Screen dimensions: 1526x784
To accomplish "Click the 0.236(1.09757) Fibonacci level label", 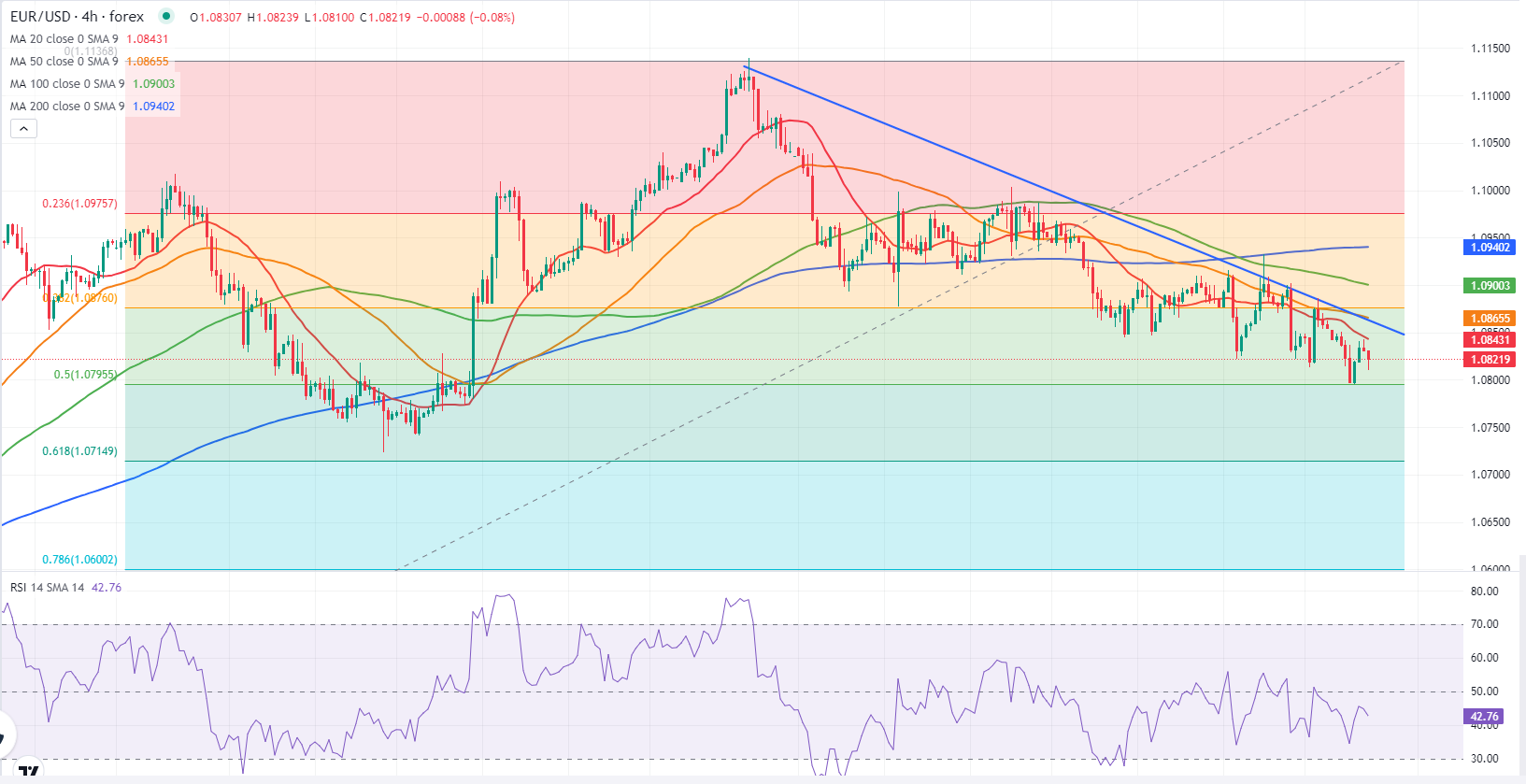I will click(x=79, y=204).
